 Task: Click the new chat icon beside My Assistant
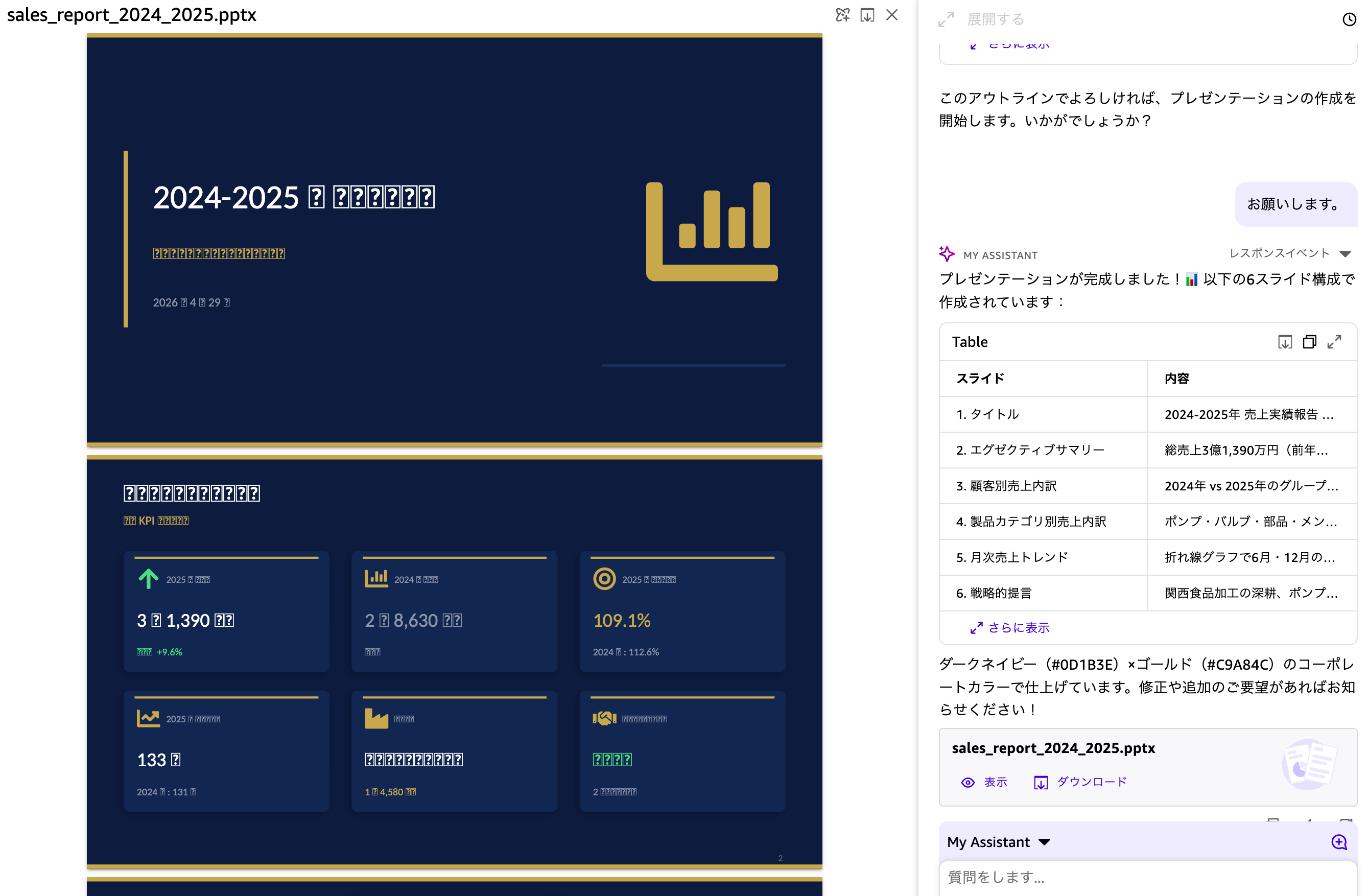(x=1339, y=842)
